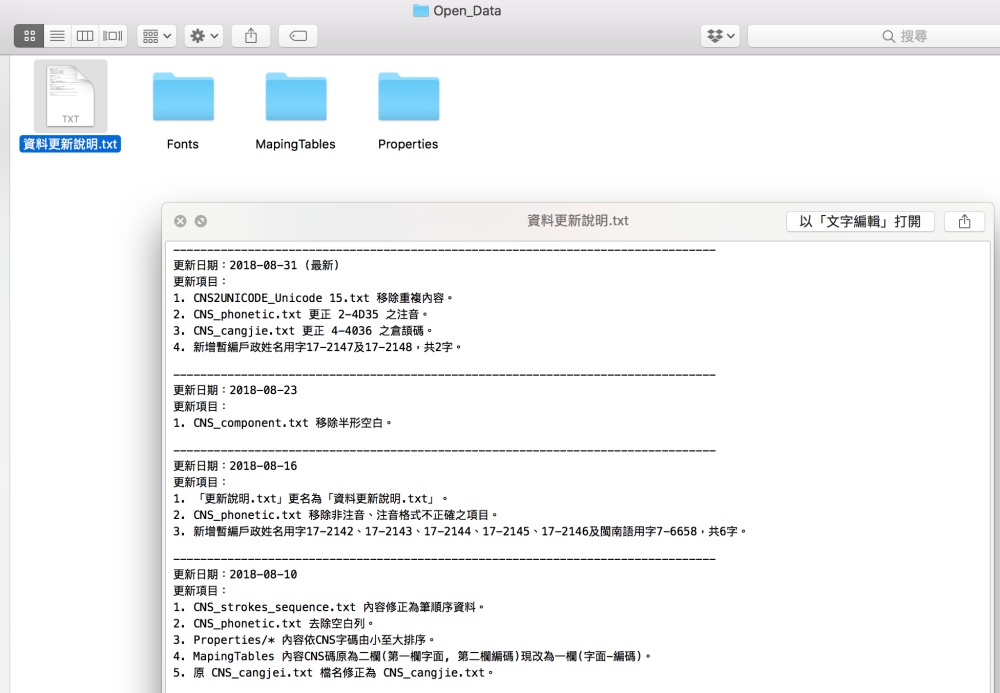Viewport: 1000px width, 693px height.
Task: Click the Quick Look share button
Action: (x=964, y=221)
